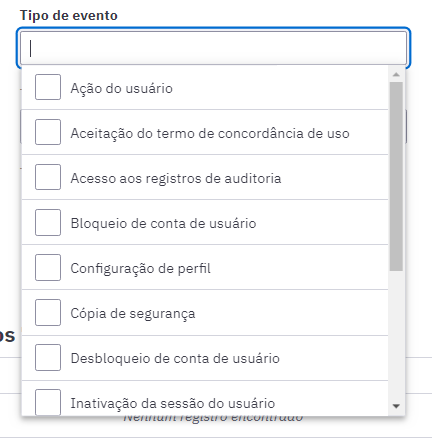Focus the 'Tipo de evento' search field

click(x=213, y=48)
